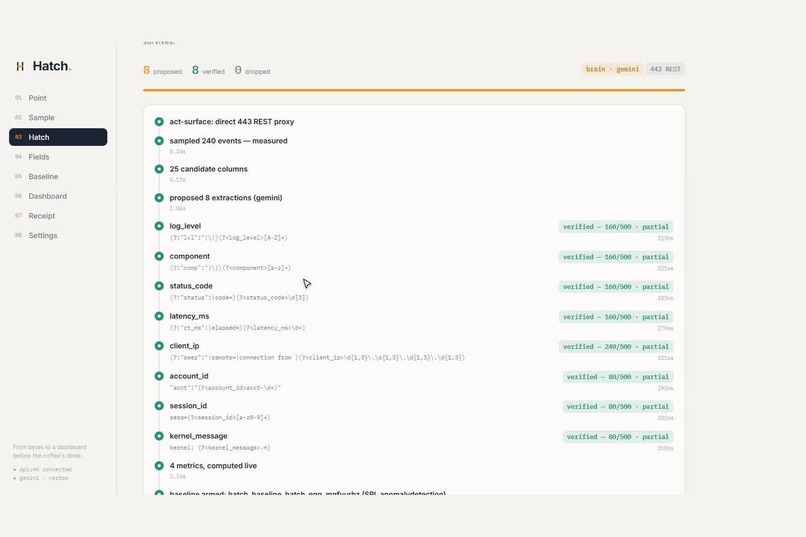Viewport: 806px width, 537px height.
Task: Click the Hatch logo icon
Action: (20, 66)
